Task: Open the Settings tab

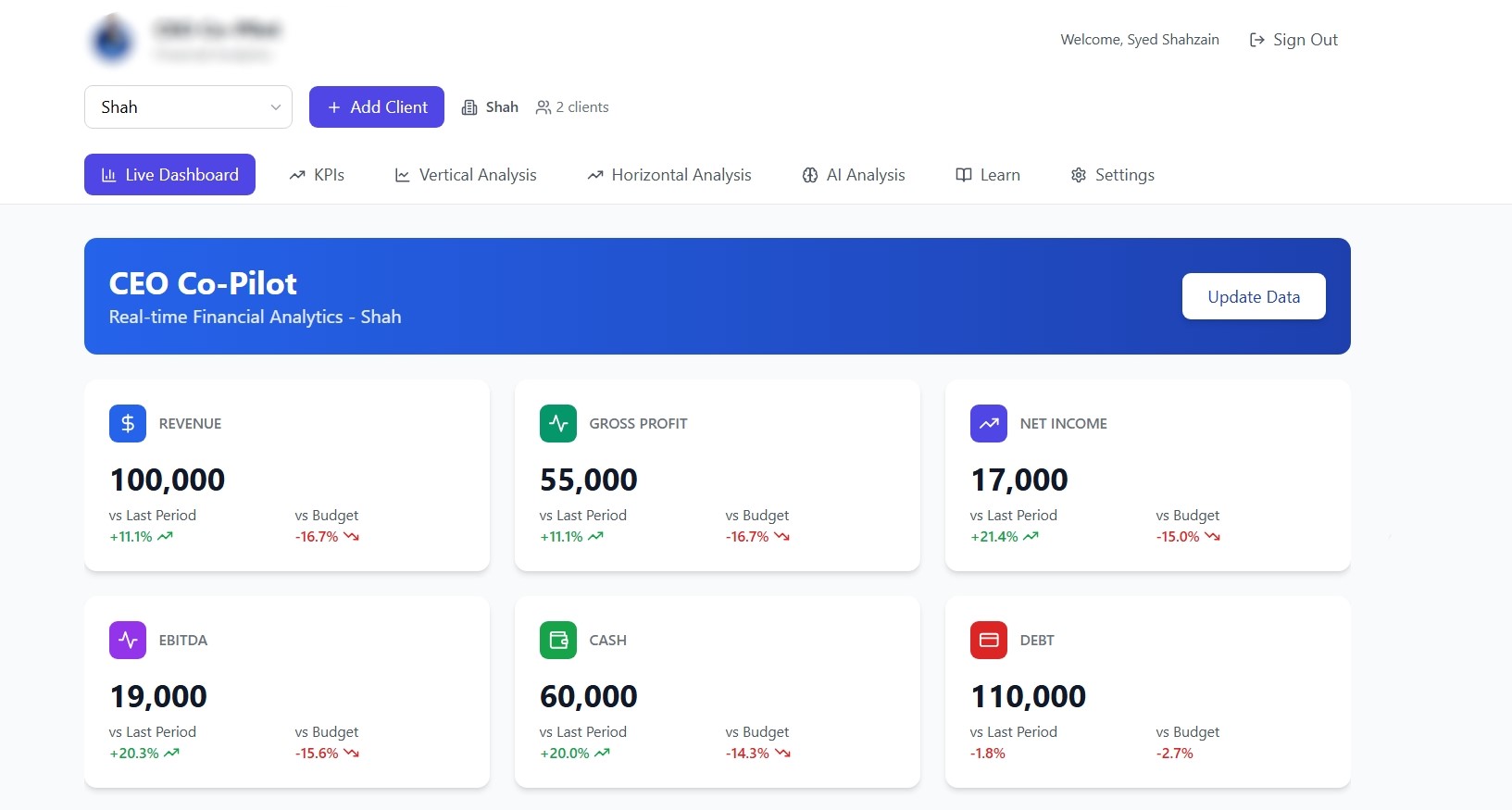Action: pos(1113,175)
